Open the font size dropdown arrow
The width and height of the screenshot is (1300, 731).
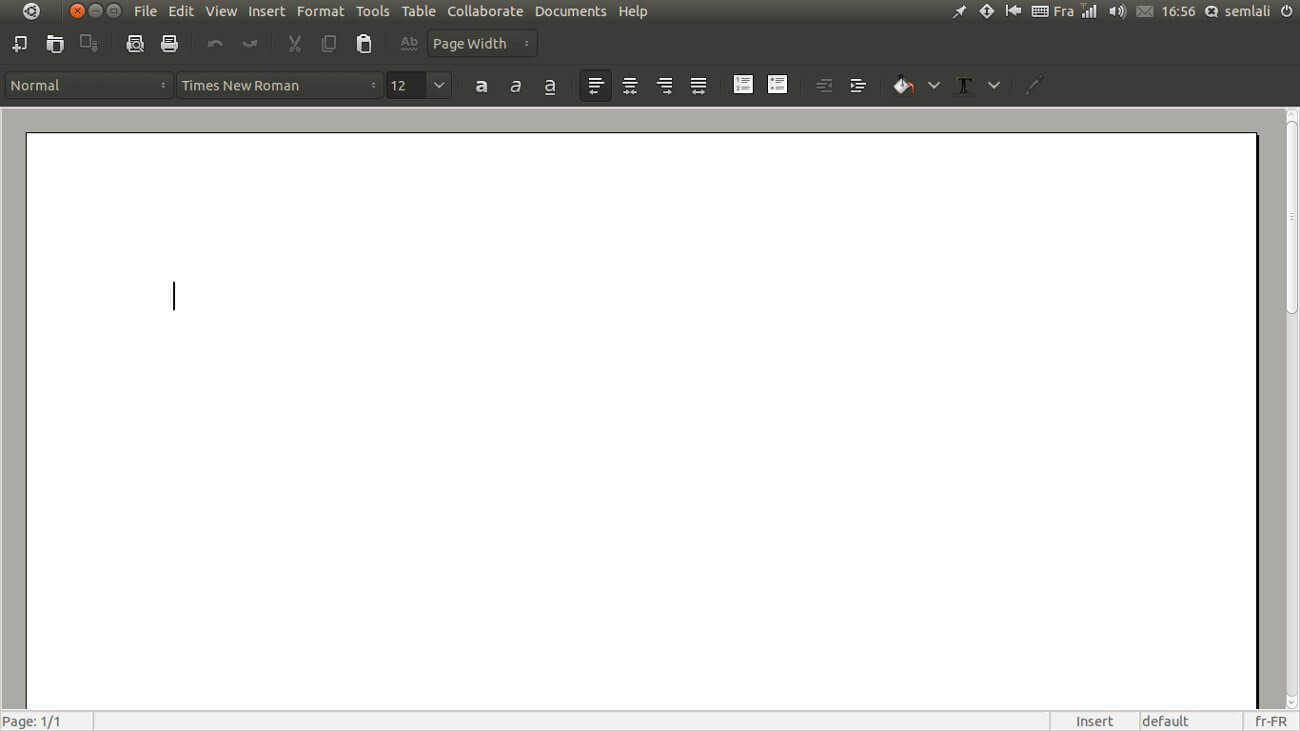(x=439, y=86)
